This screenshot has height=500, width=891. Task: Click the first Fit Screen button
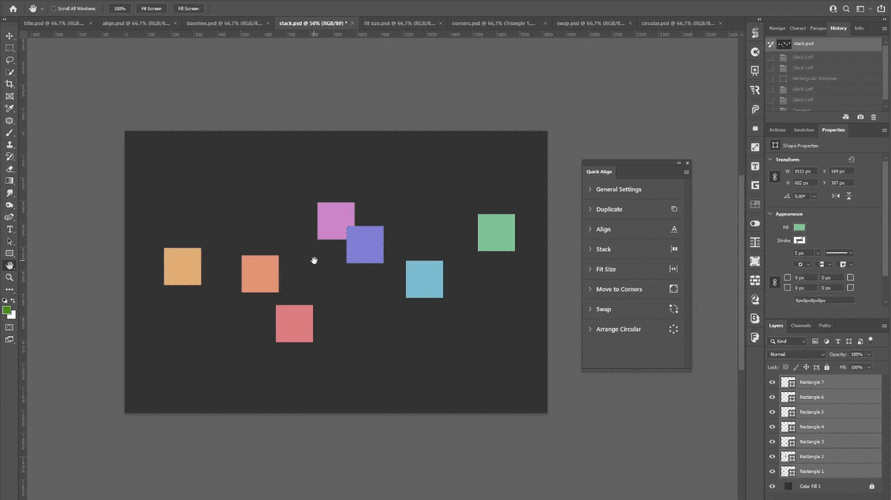(x=151, y=8)
